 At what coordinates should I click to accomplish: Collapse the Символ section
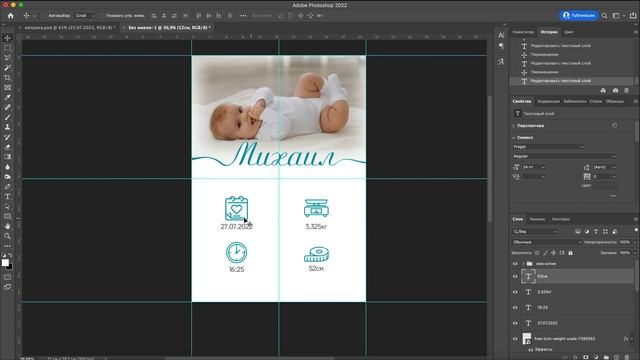tap(514, 138)
